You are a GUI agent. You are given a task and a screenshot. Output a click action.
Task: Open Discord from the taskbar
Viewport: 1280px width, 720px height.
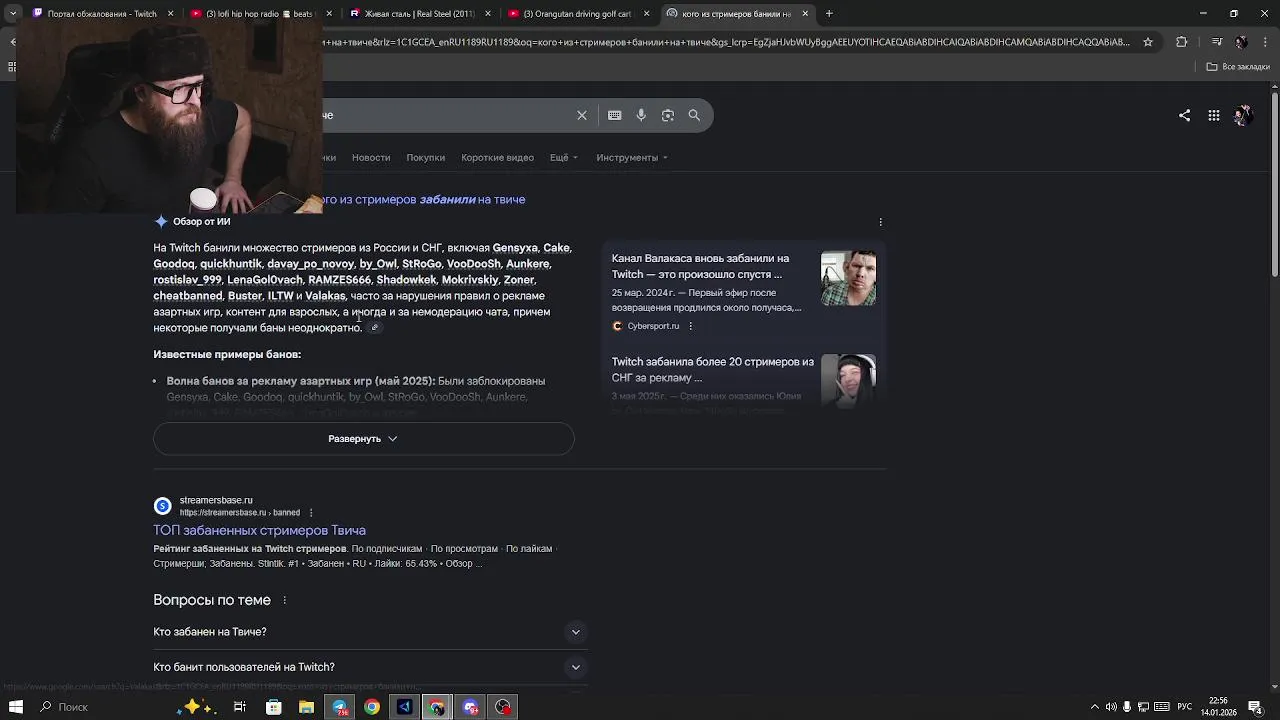pyautogui.click(x=470, y=707)
